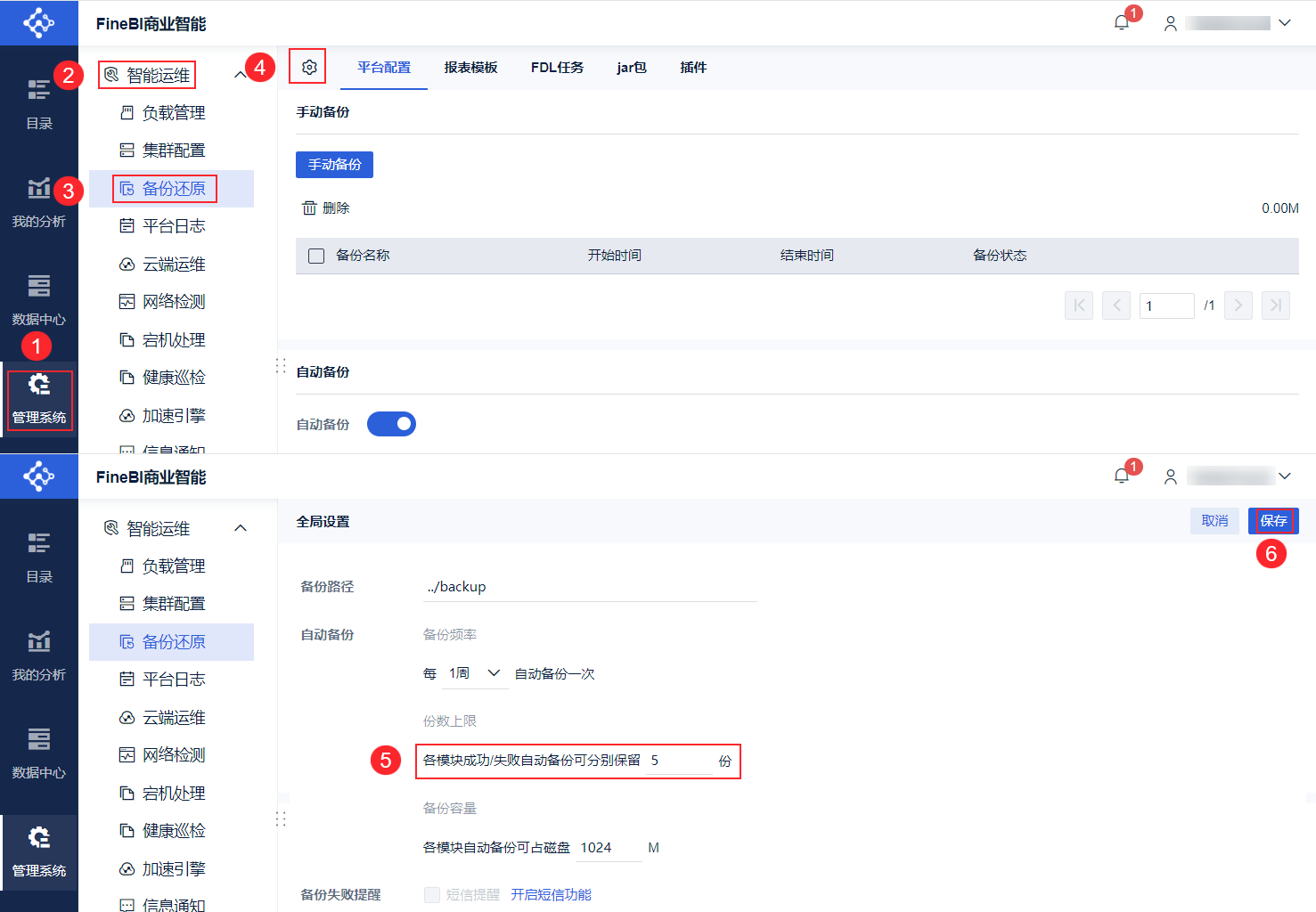Image resolution: width=1316 pixels, height=912 pixels.
Task: Click the FineBI logo on the 手动备份 page
Action: pos(39,22)
